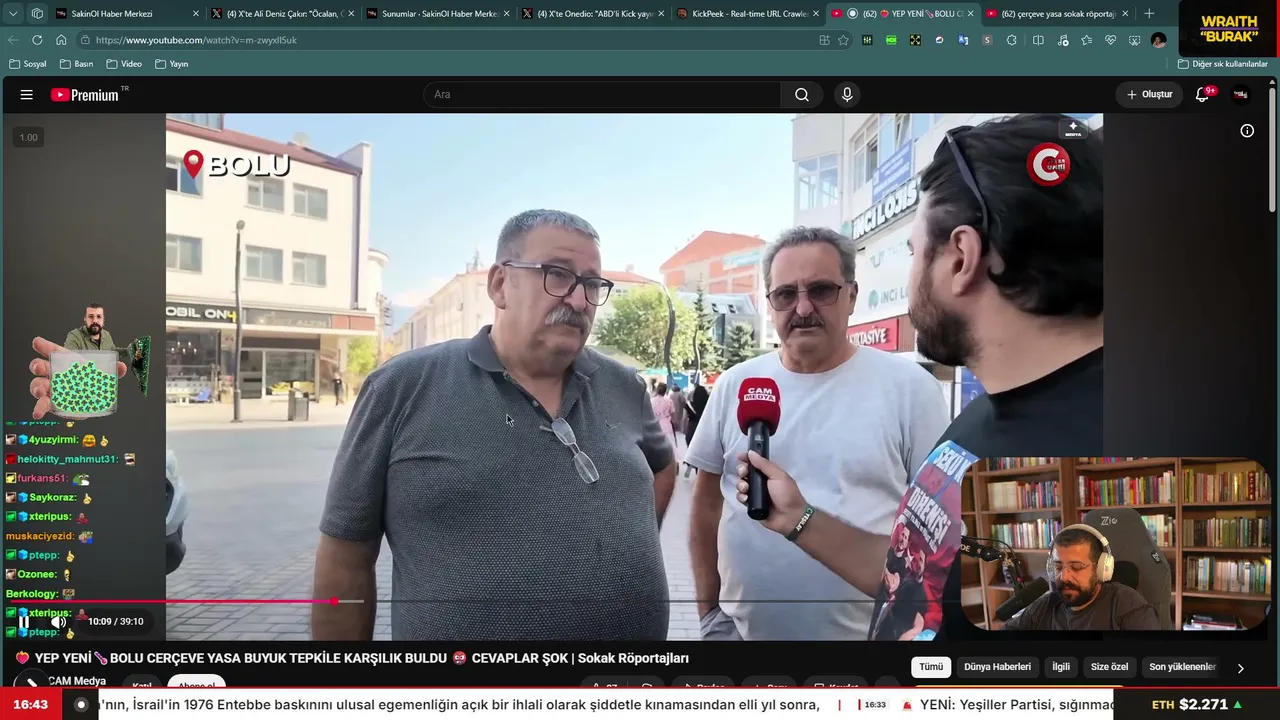Close the active YEP YENİ BOLU tab

pyautogui.click(x=970, y=14)
